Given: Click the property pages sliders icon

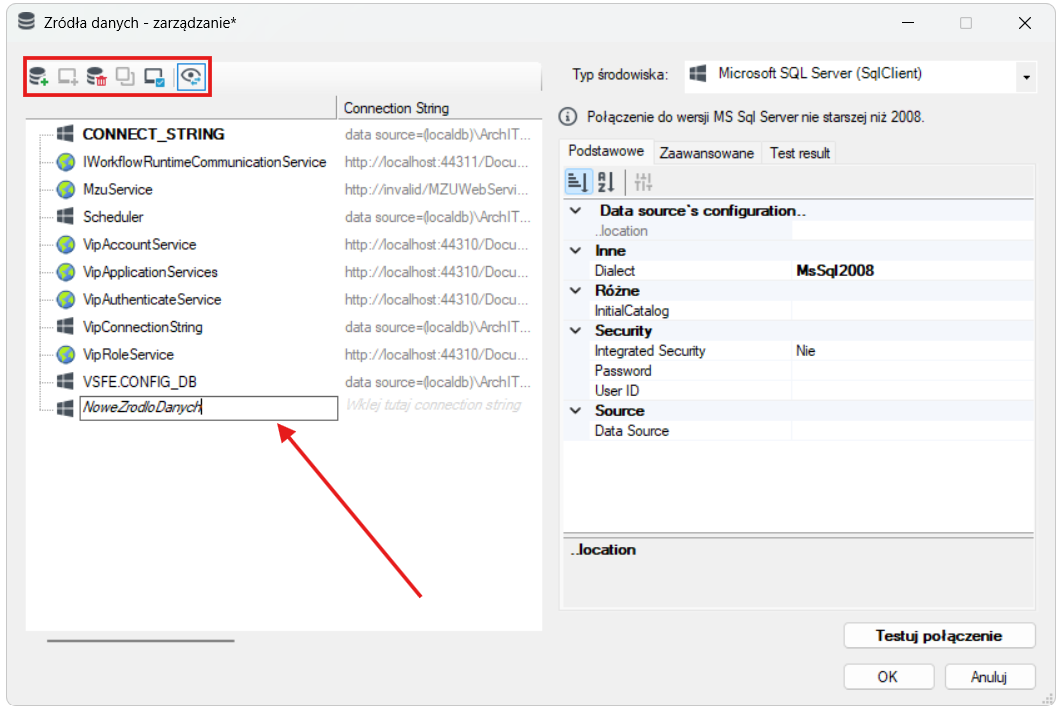Looking at the screenshot, I should 643,182.
